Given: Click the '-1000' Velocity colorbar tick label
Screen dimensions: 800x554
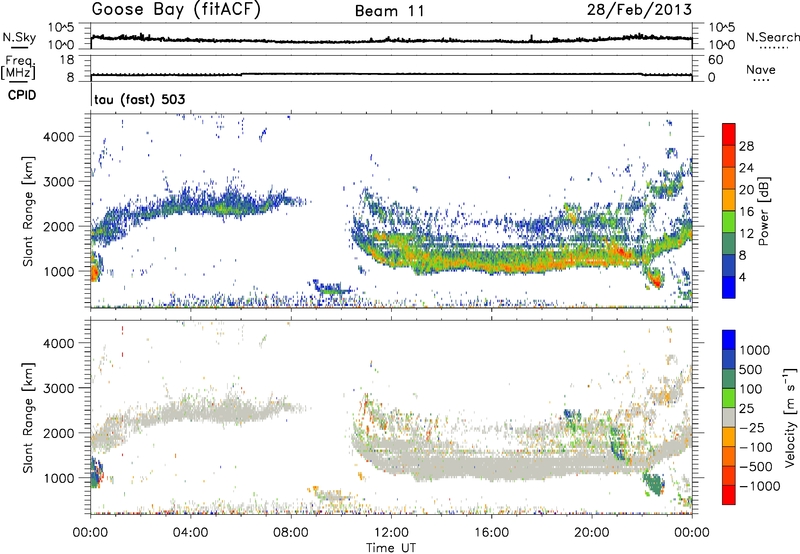Looking at the screenshot, I should pyautogui.click(x=759, y=486).
